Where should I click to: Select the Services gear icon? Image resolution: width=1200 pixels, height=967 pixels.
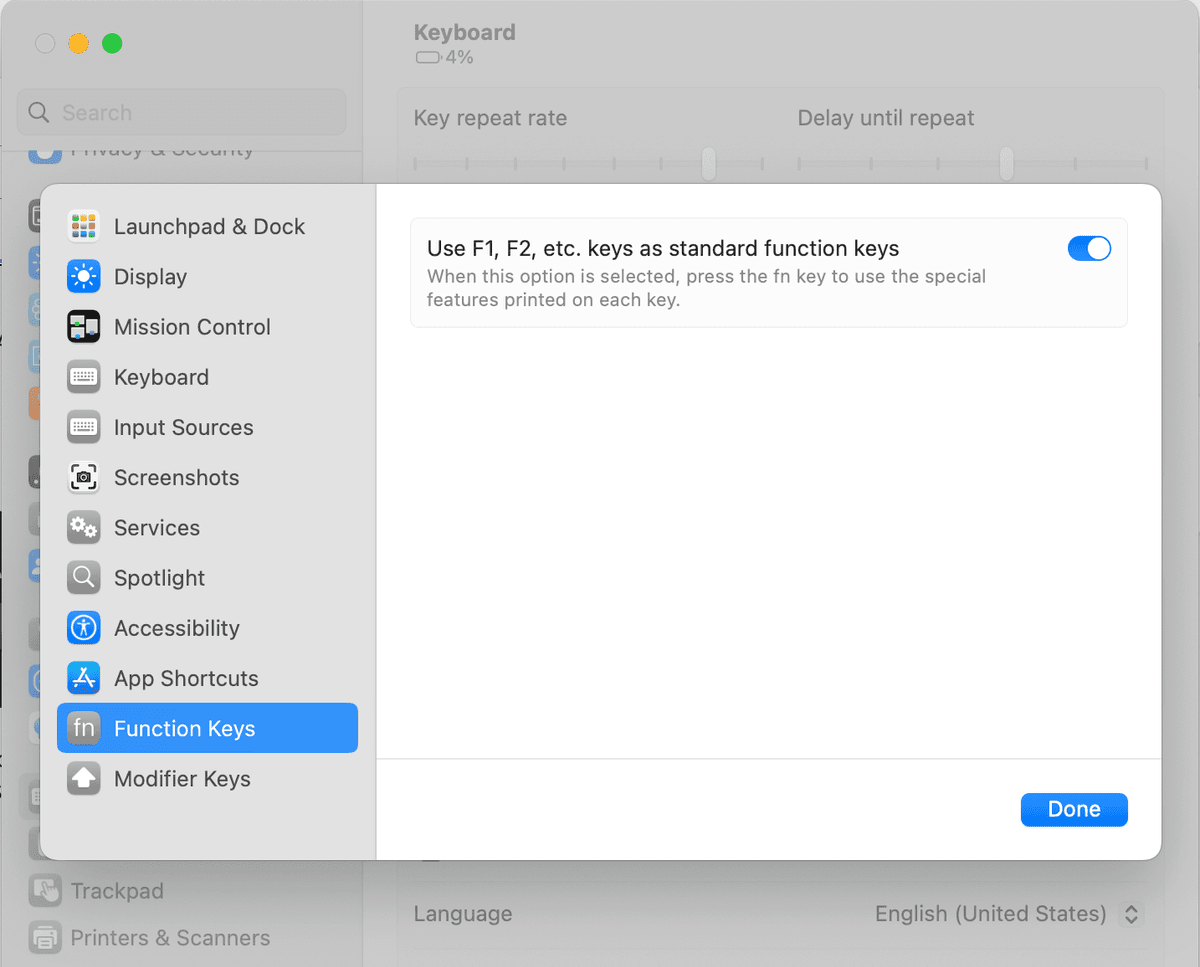[x=83, y=527]
